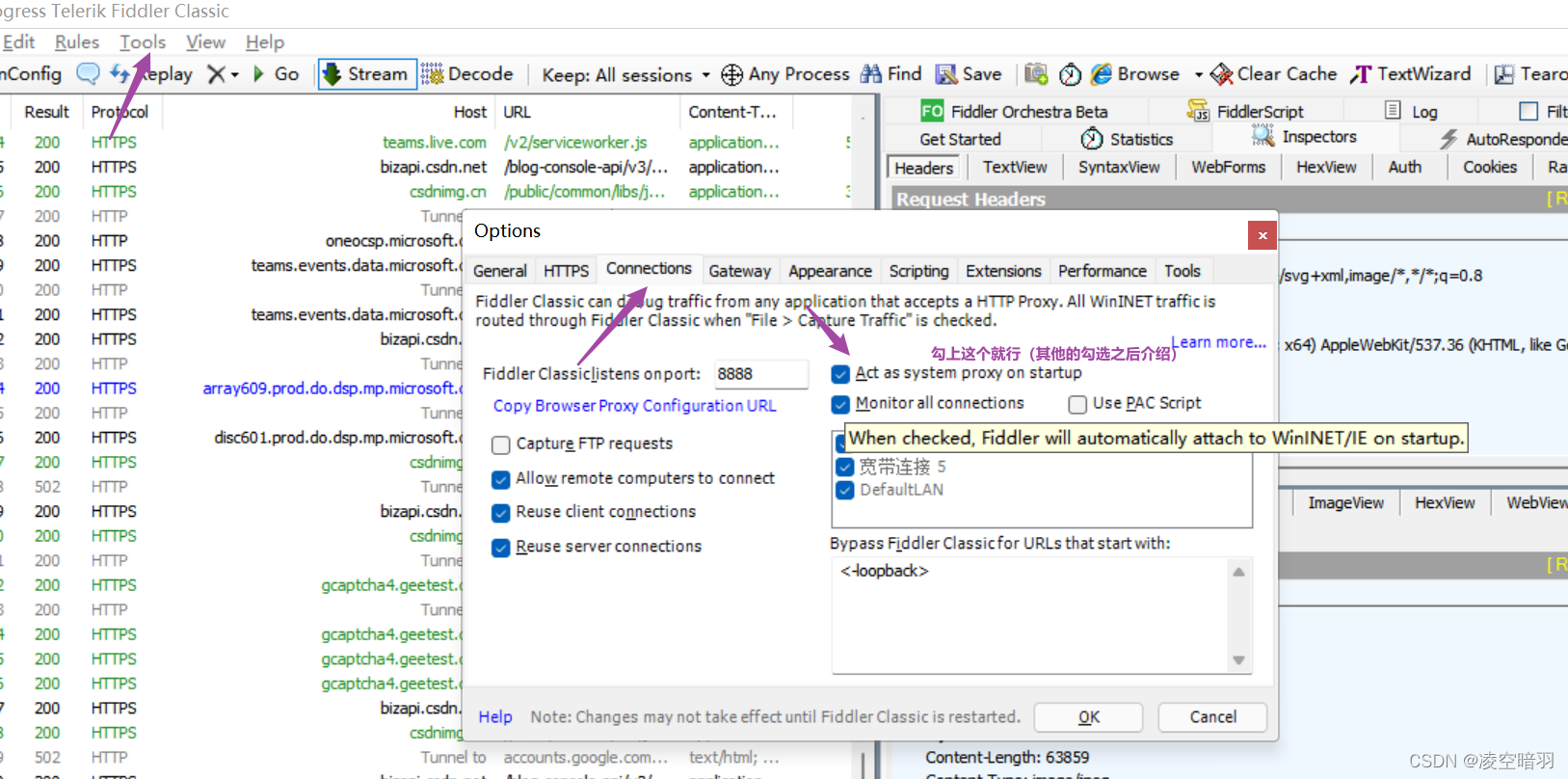Click the Cancel button in Options
The image size is (1568, 779).
click(x=1212, y=717)
